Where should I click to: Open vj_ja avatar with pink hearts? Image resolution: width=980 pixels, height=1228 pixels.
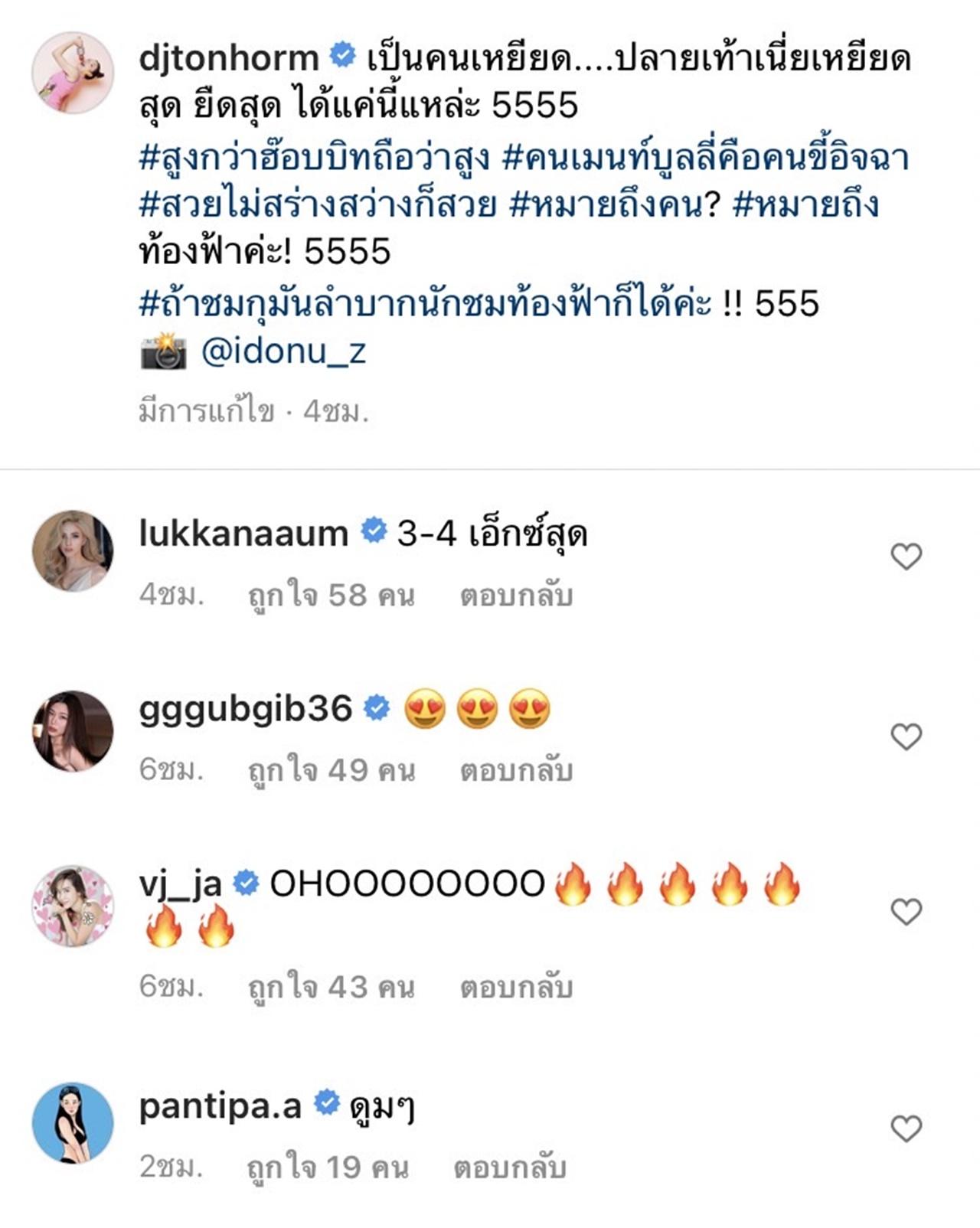click(73, 906)
